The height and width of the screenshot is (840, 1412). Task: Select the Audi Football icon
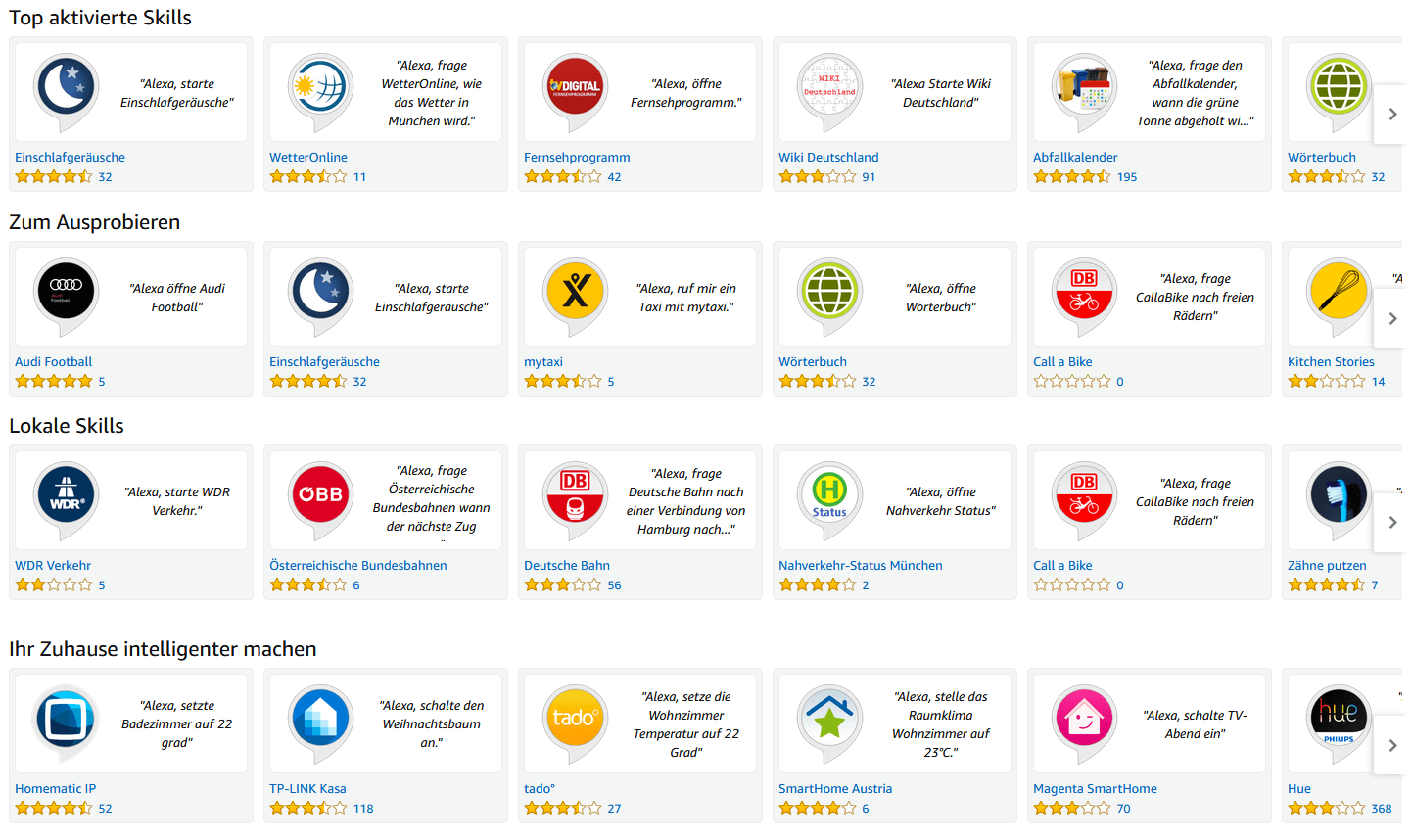coord(66,292)
